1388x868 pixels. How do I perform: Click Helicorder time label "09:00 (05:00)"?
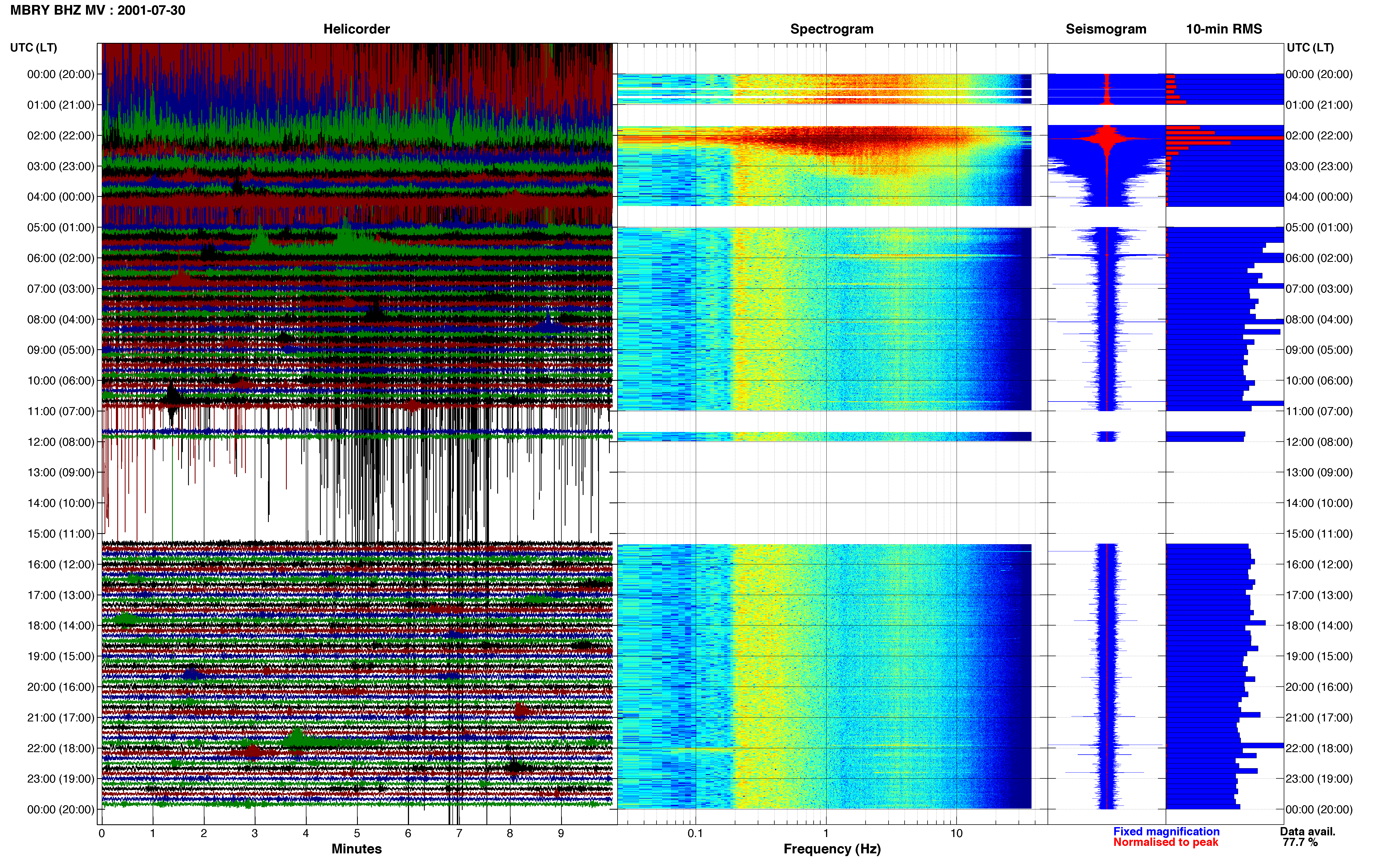point(61,350)
